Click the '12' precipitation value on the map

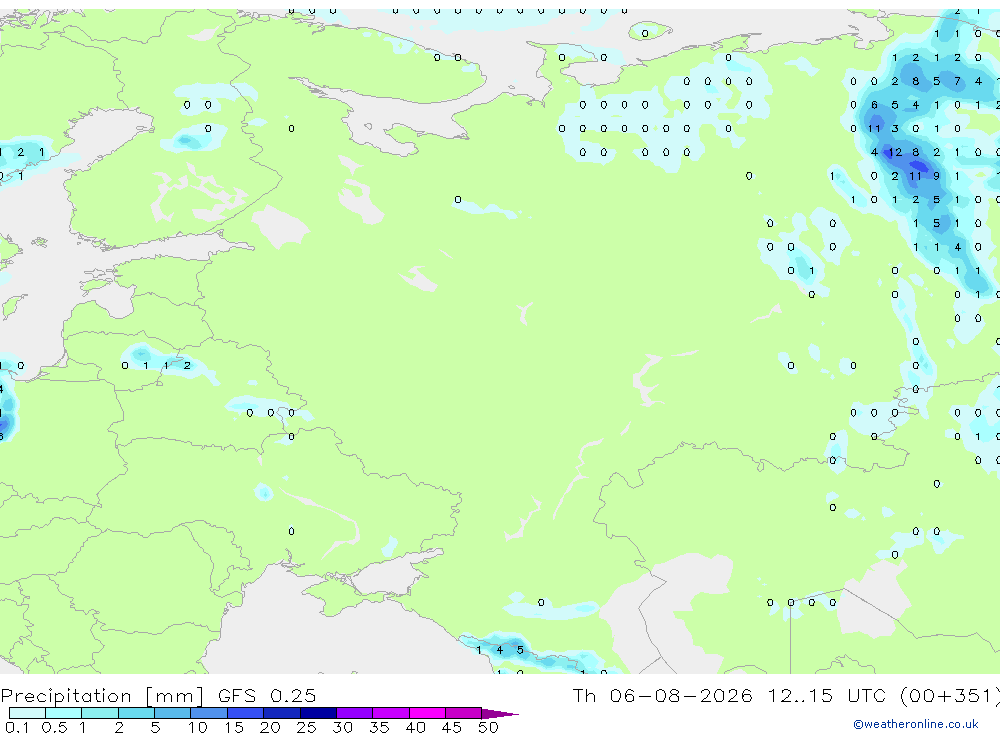click(895, 152)
